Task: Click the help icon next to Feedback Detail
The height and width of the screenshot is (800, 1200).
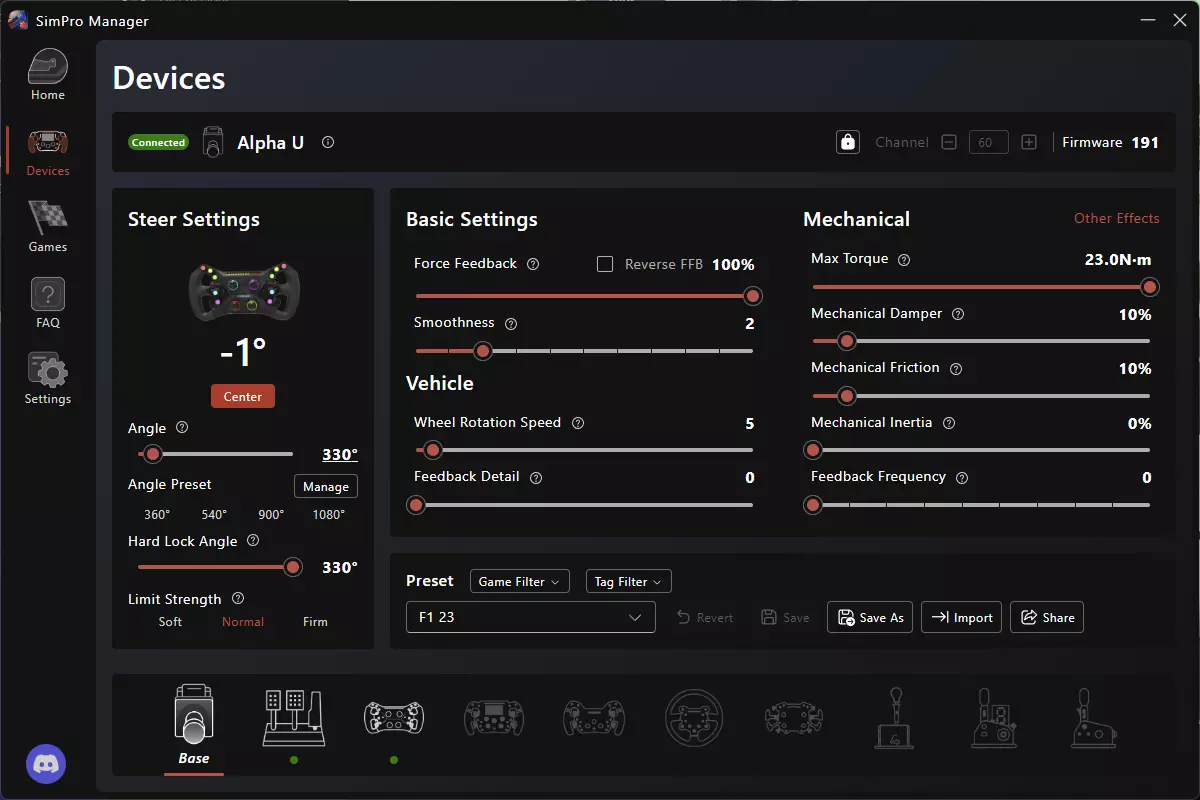Action: tap(536, 478)
